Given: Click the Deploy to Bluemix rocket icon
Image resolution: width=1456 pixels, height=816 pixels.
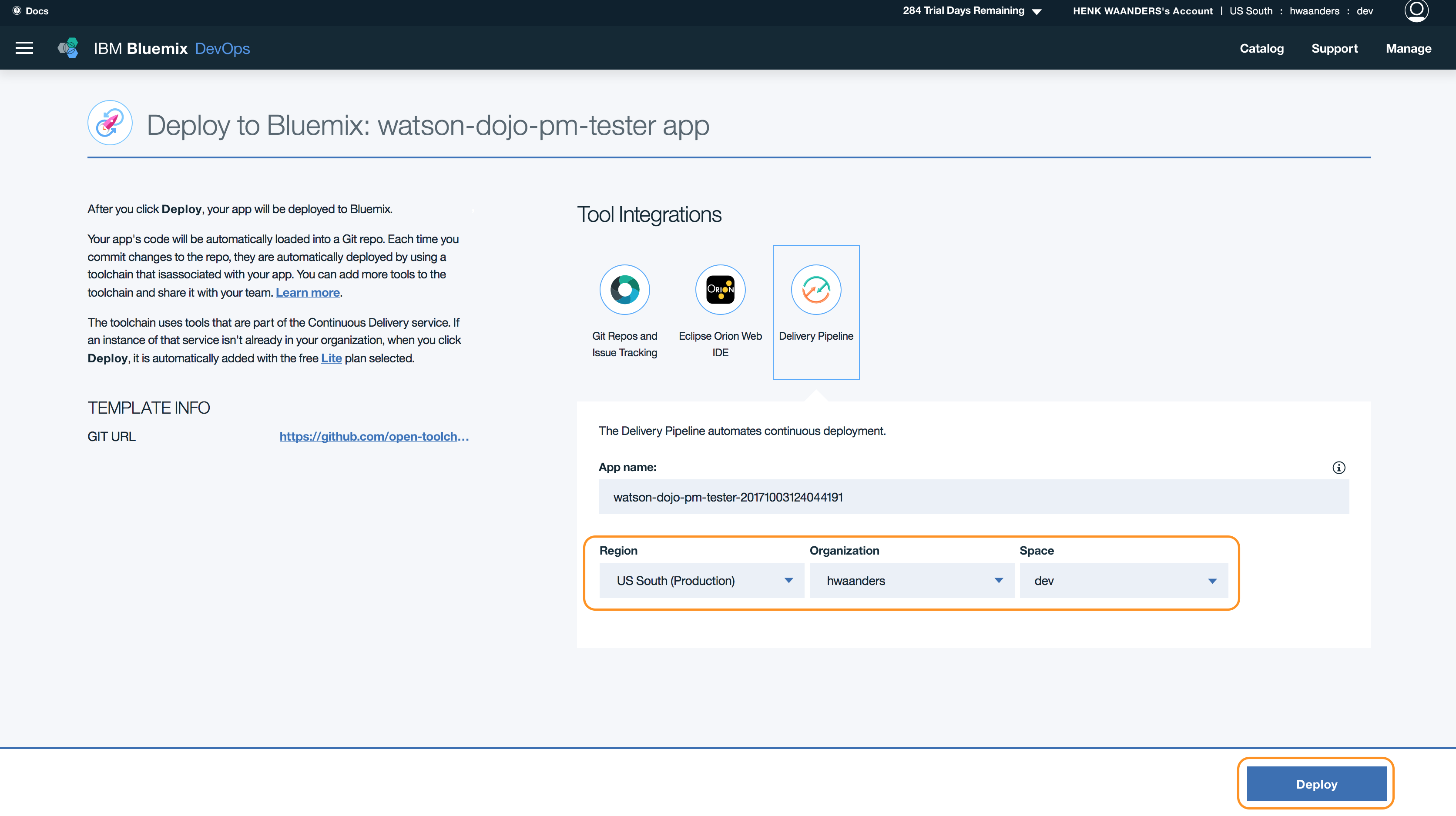Looking at the screenshot, I should (x=110, y=123).
